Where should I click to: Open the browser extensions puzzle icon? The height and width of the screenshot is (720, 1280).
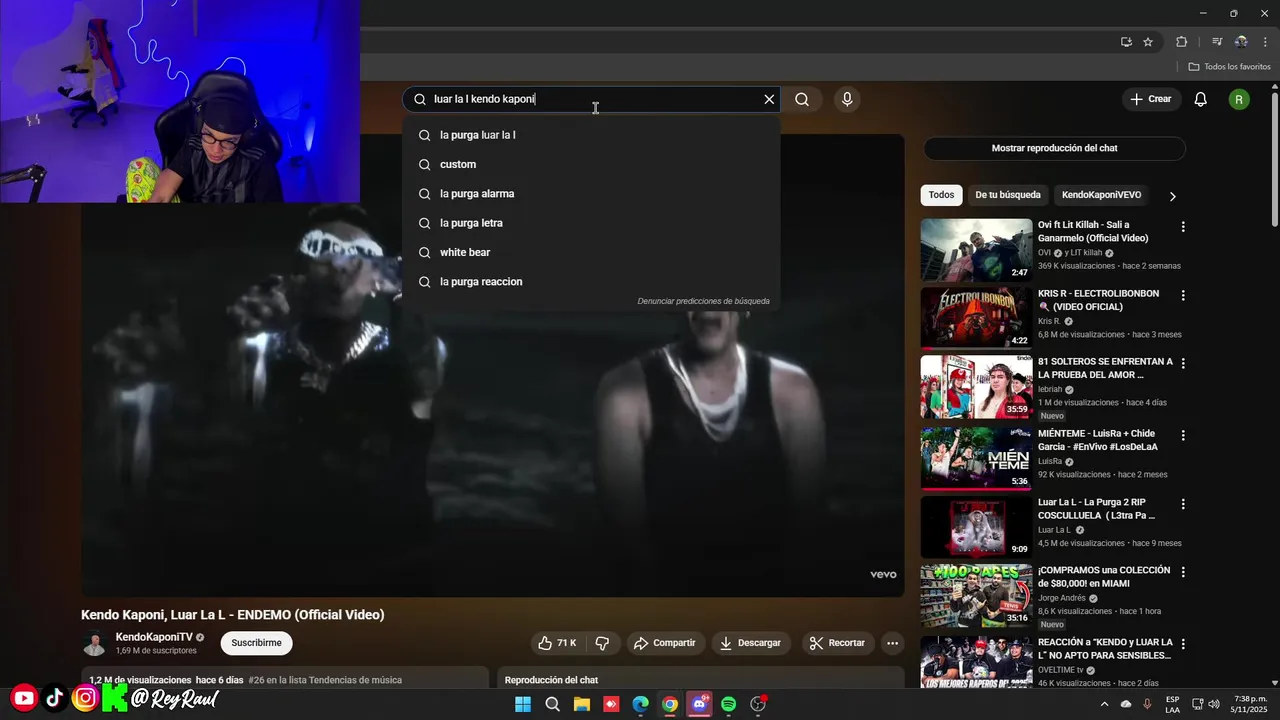pyautogui.click(x=1182, y=42)
